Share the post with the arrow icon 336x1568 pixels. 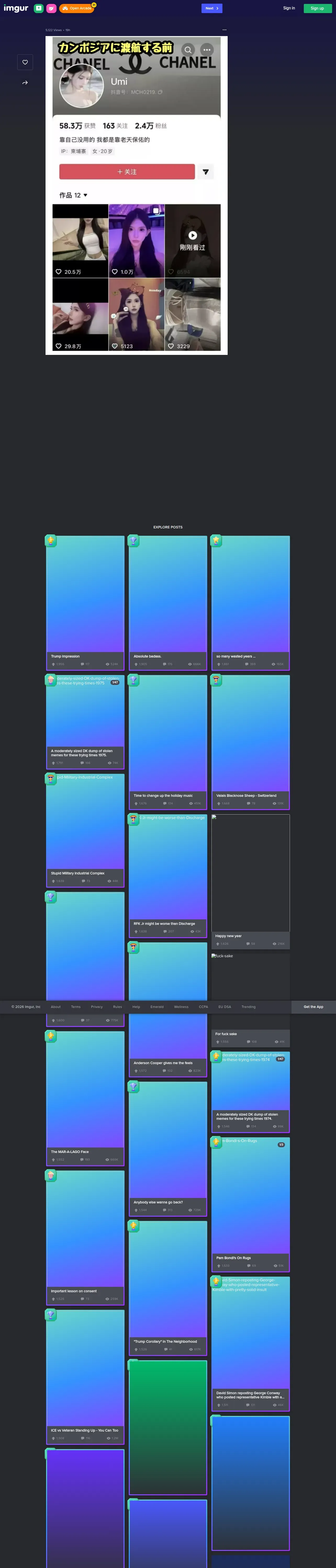coord(25,83)
